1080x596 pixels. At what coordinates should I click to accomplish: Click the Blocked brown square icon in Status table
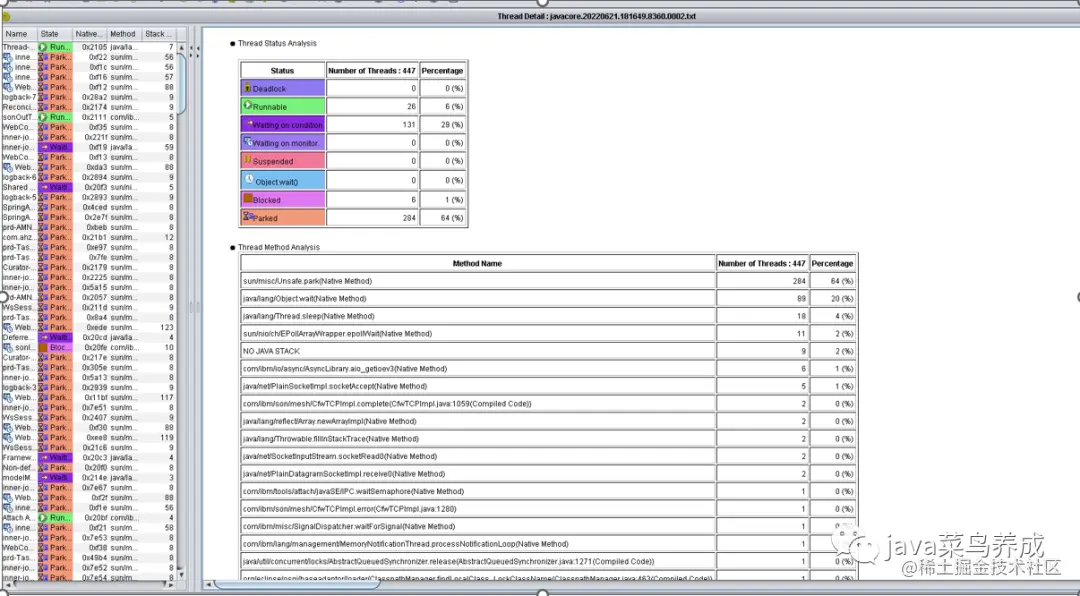tap(248, 198)
